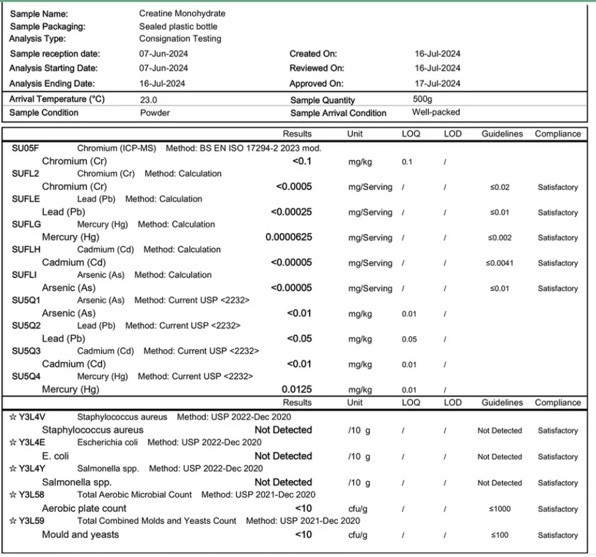Select the Mercury 0.0000625 result value

[289, 237]
